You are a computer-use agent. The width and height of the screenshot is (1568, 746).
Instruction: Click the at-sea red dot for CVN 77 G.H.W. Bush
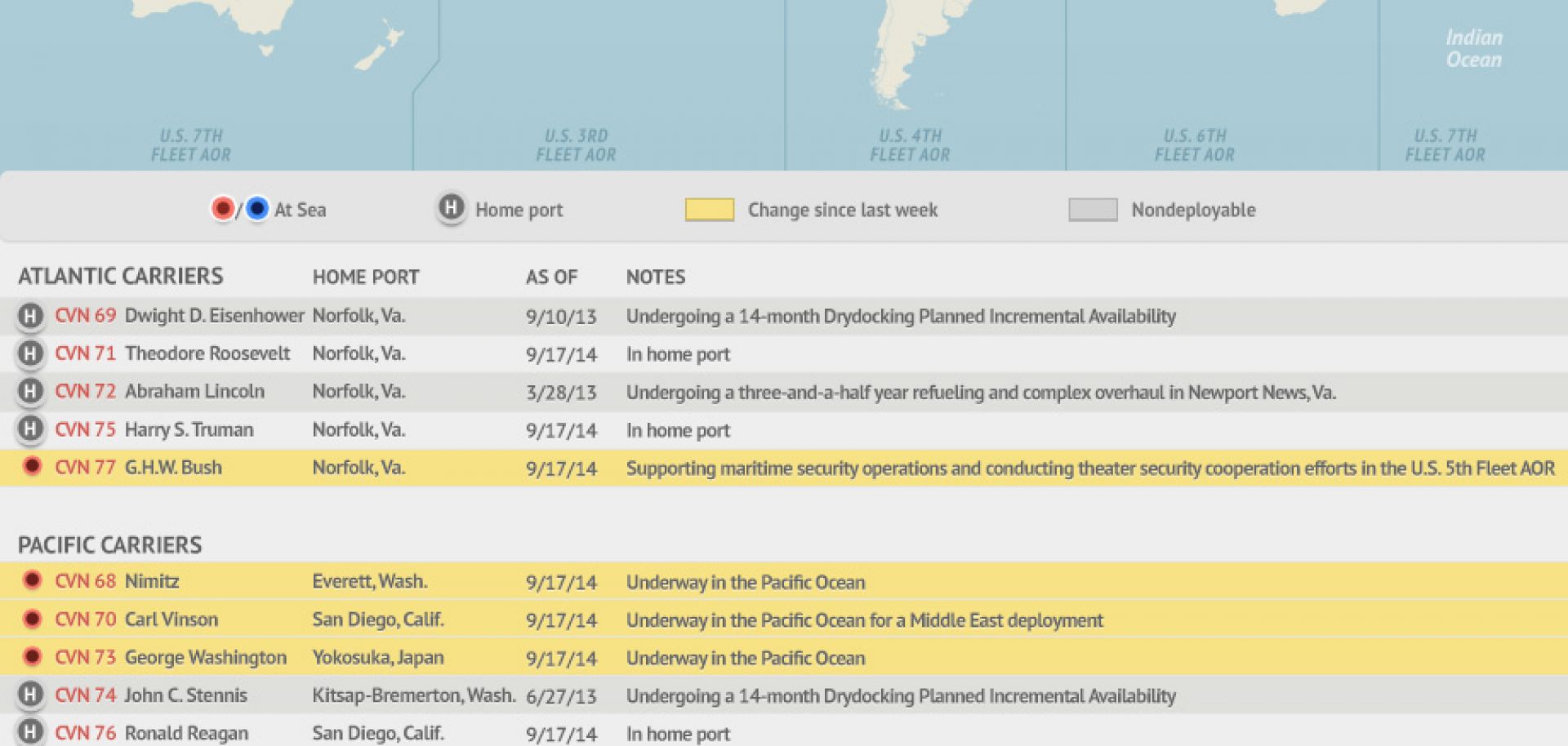[x=32, y=467]
